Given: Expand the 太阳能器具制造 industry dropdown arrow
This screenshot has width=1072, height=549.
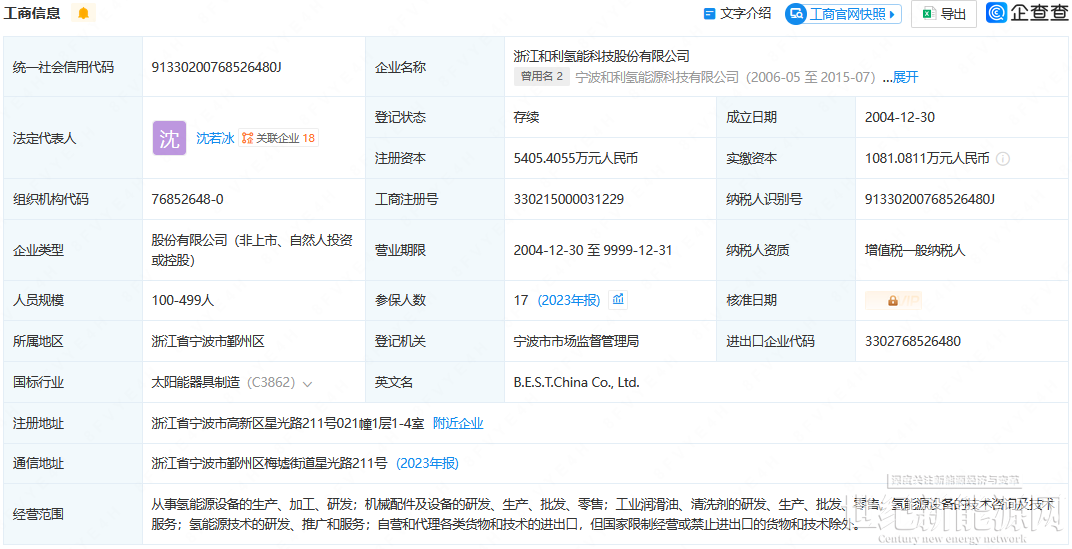Looking at the screenshot, I should (307, 383).
